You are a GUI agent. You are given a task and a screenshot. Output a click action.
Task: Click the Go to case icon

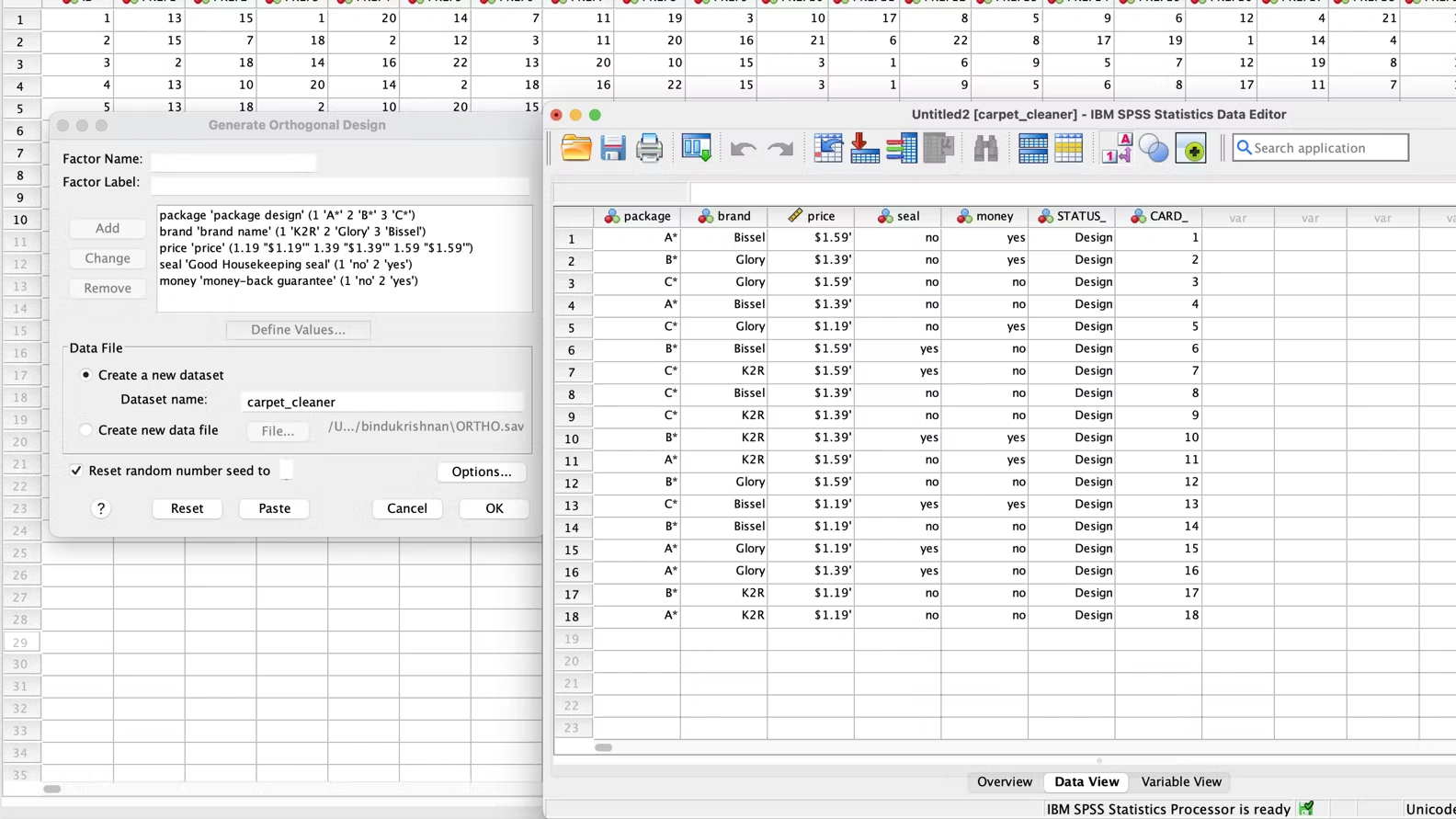tap(828, 148)
